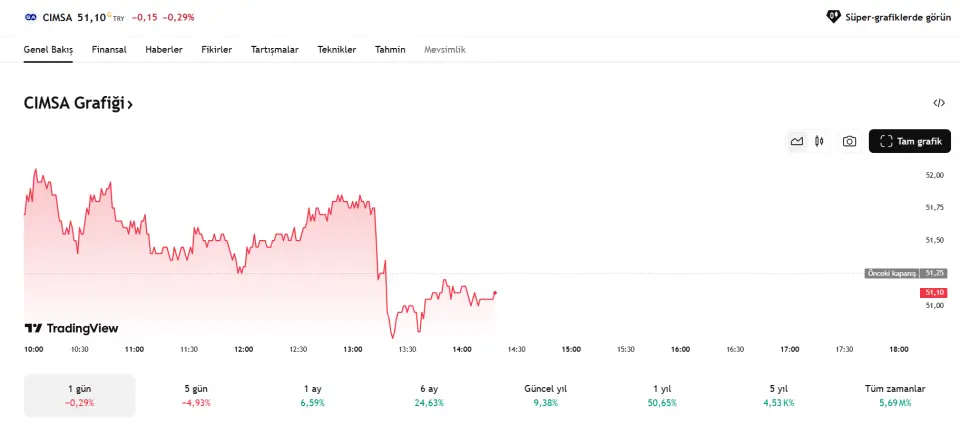Choose the 1 ay time range
This screenshot has width=960, height=423.
(x=312, y=395)
